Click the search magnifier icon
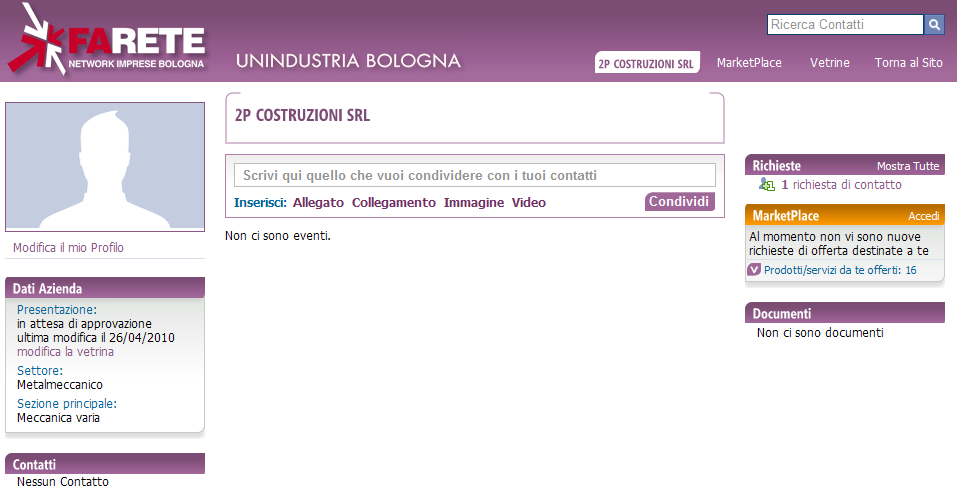 pos(934,24)
